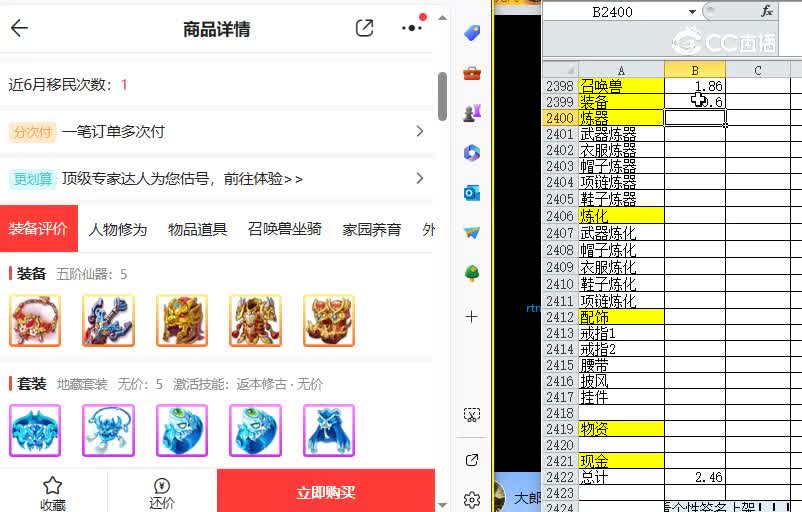Open the three-dot more menu

[x=412, y=28]
